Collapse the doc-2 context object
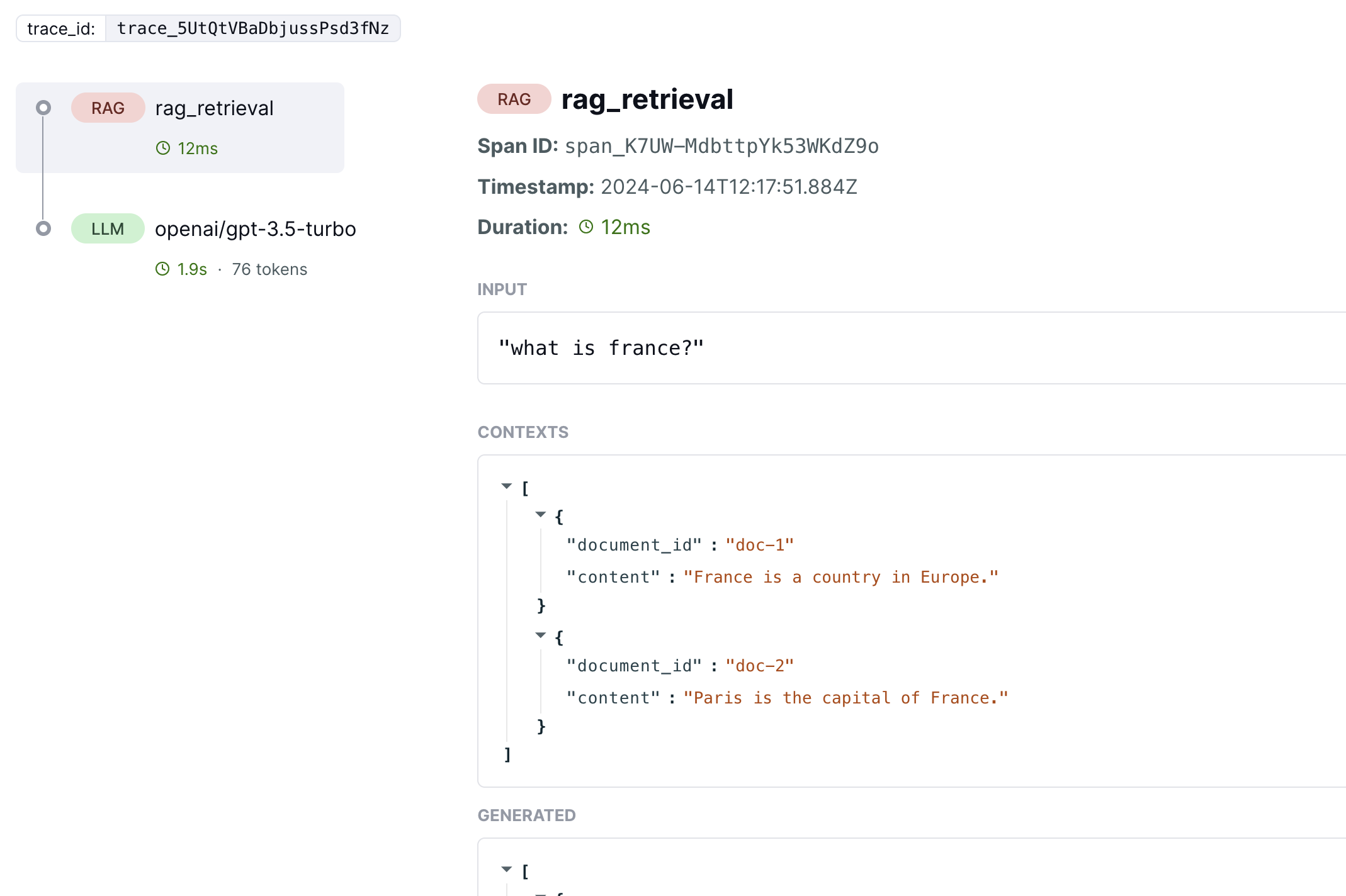 [540, 636]
